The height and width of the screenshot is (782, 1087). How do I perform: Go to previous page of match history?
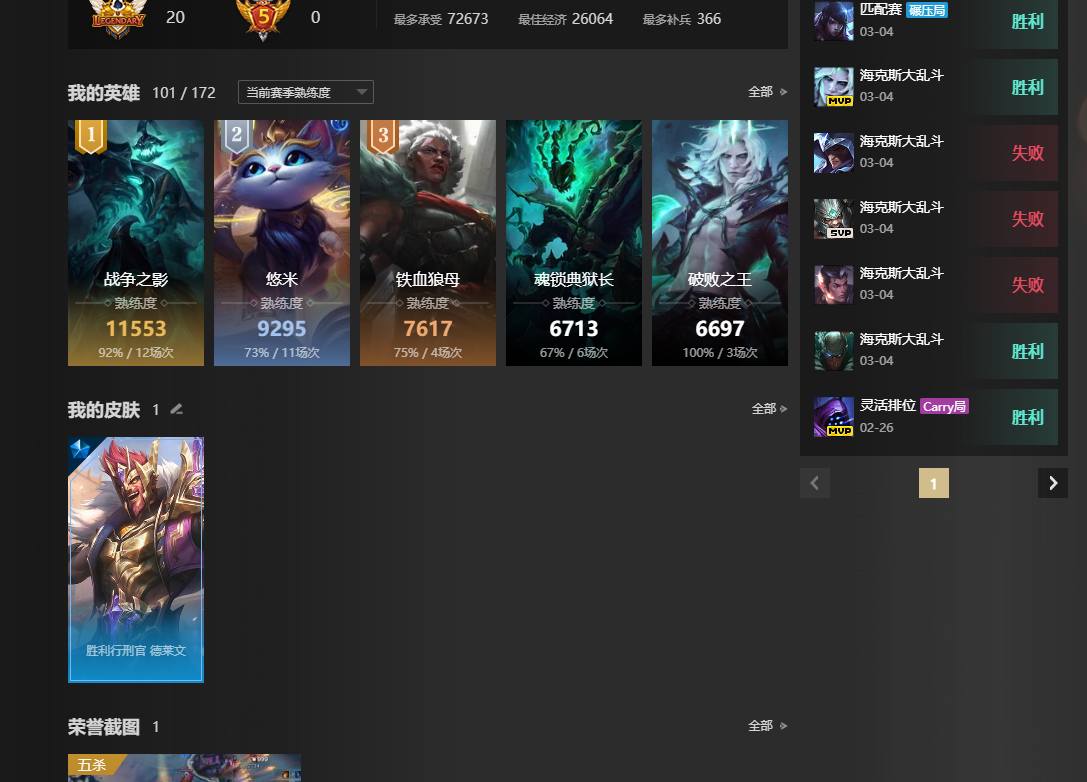click(x=815, y=483)
